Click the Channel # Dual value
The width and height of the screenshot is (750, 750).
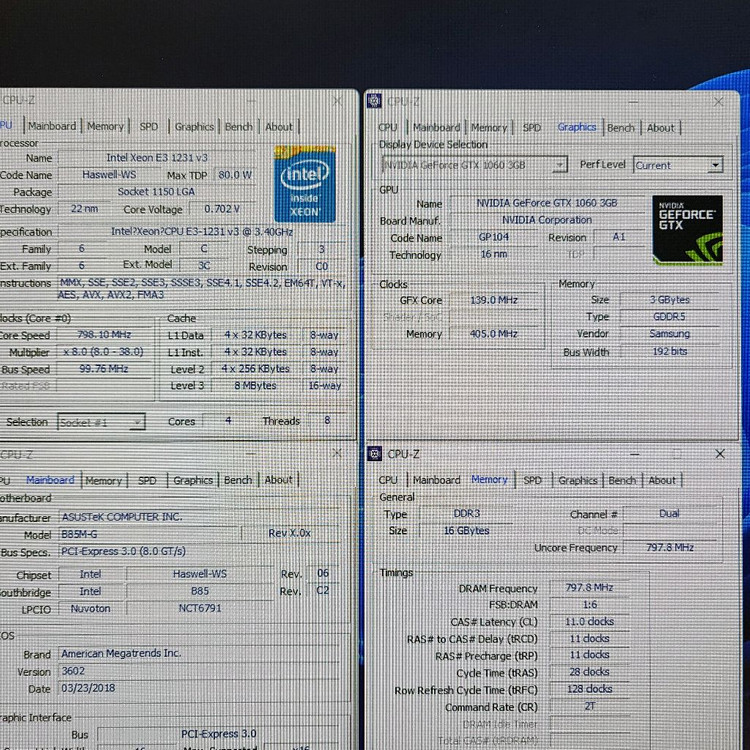pos(669,513)
